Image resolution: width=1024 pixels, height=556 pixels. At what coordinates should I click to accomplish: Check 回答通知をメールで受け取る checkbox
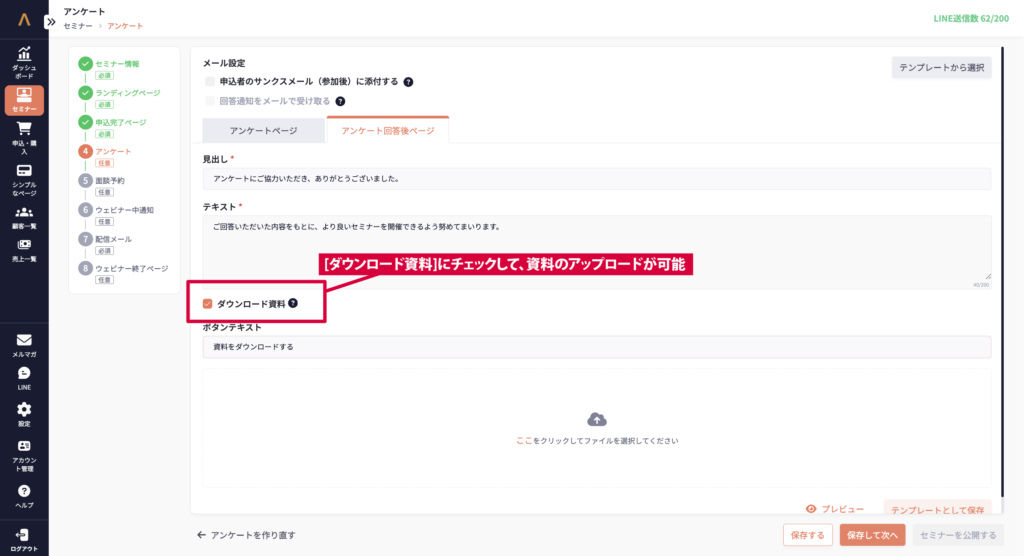(x=210, y=101)
